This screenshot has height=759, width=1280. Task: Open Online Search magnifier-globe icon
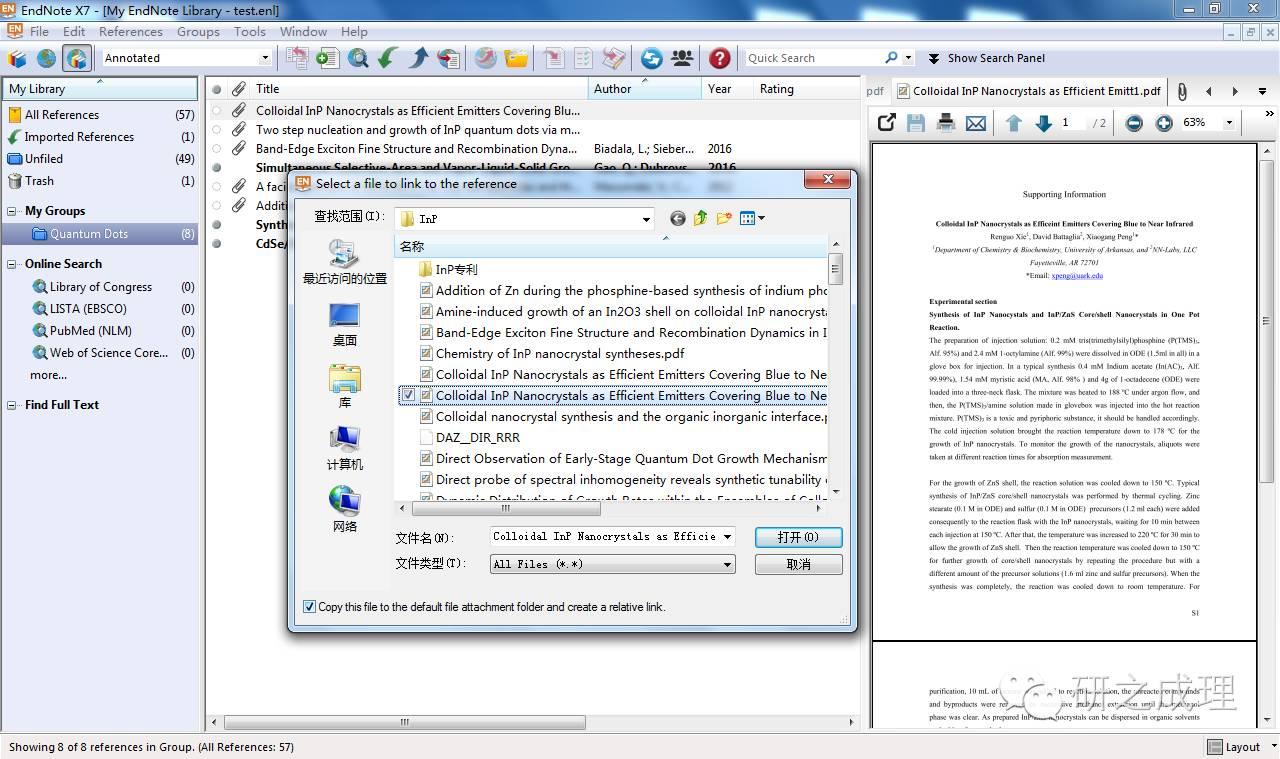tap(358, 58)
